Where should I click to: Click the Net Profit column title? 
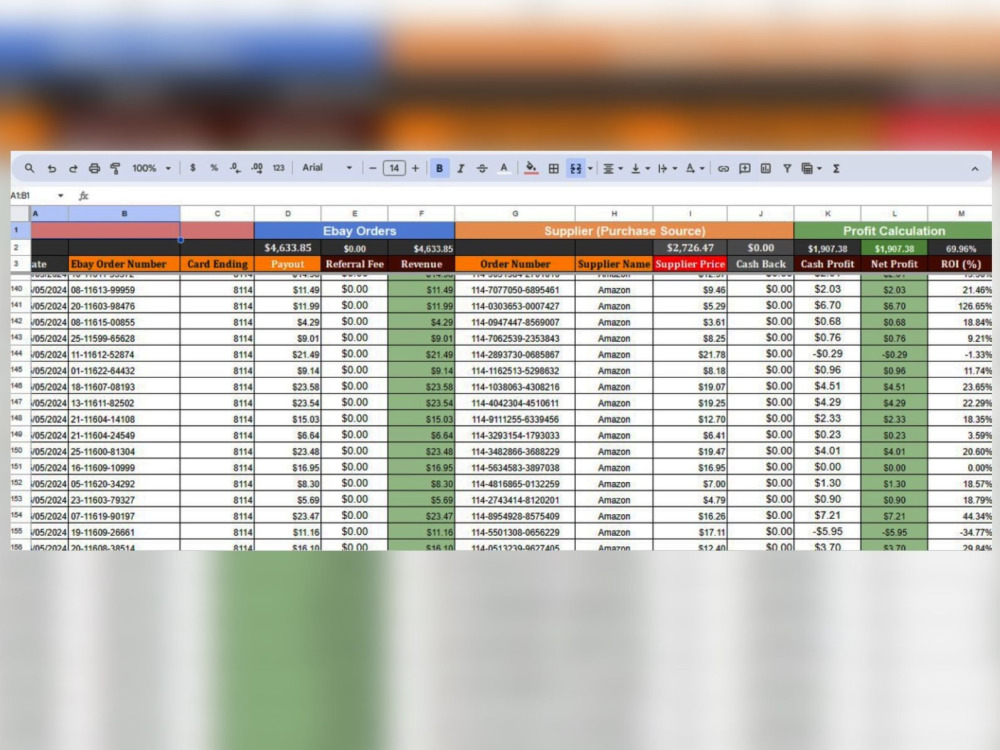(x=894, y=264)
